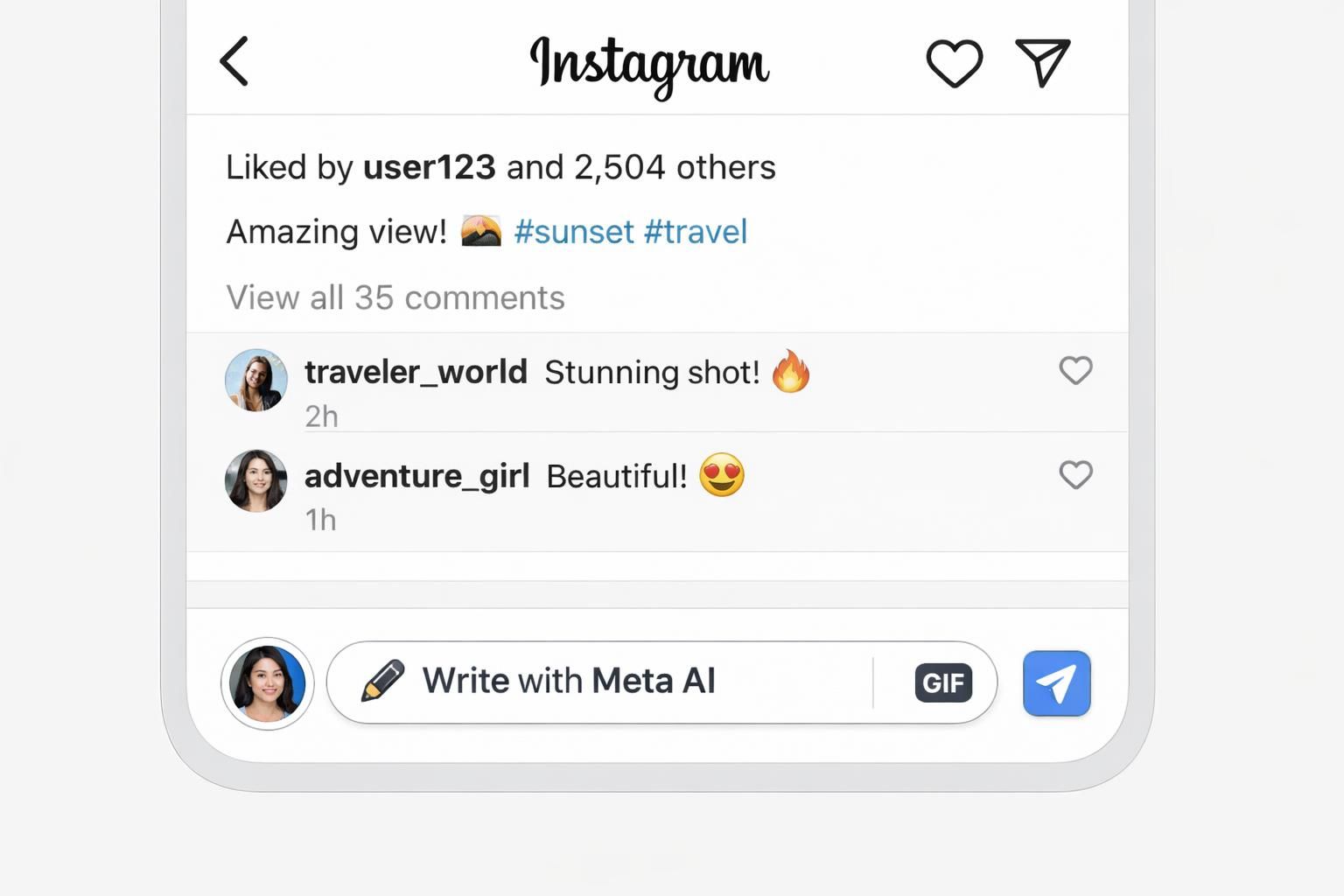Open adventure_girl's profile picture

pyautogui.click(x=255, y=479)
